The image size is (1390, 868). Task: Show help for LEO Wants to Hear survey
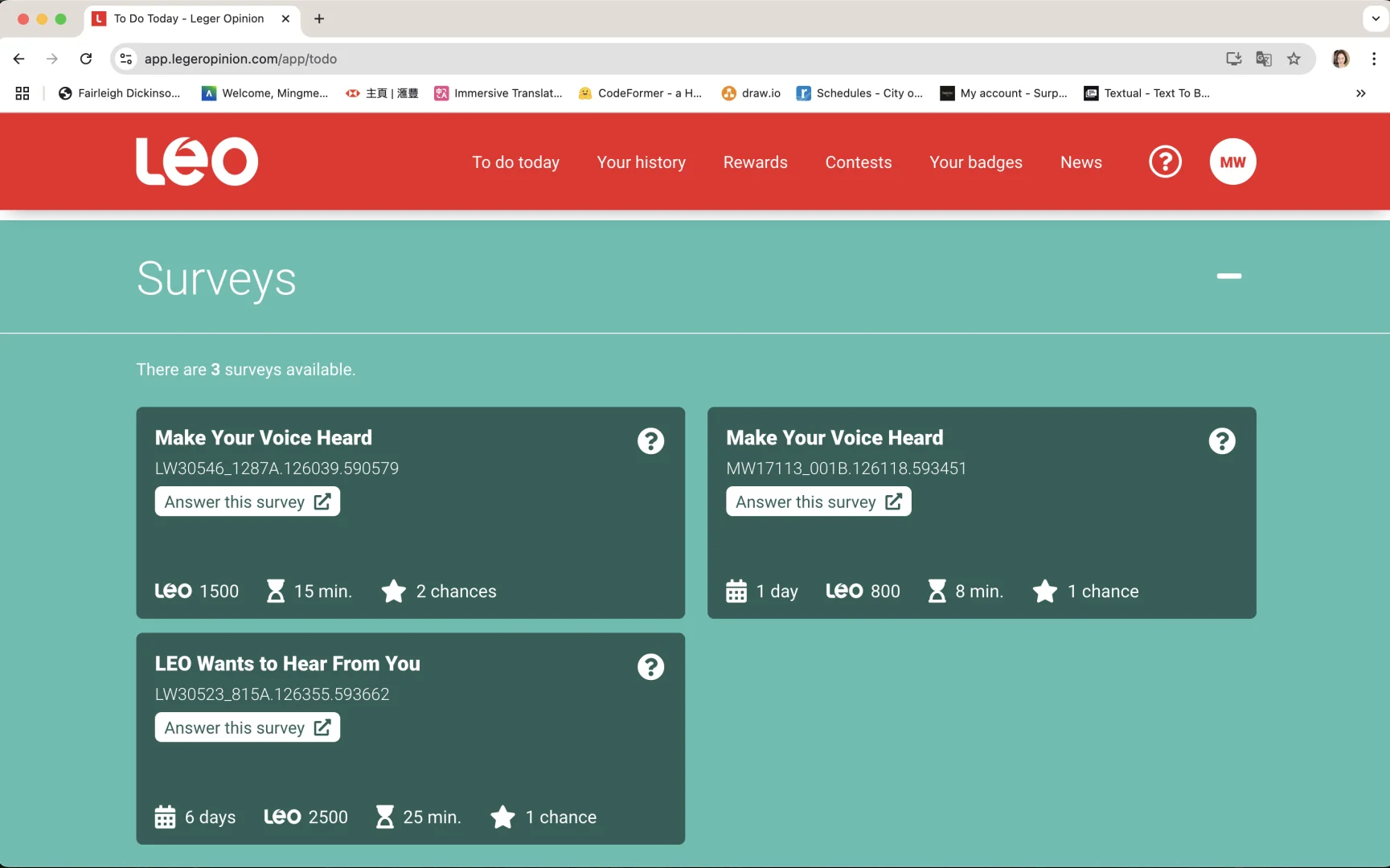[650, 666]
